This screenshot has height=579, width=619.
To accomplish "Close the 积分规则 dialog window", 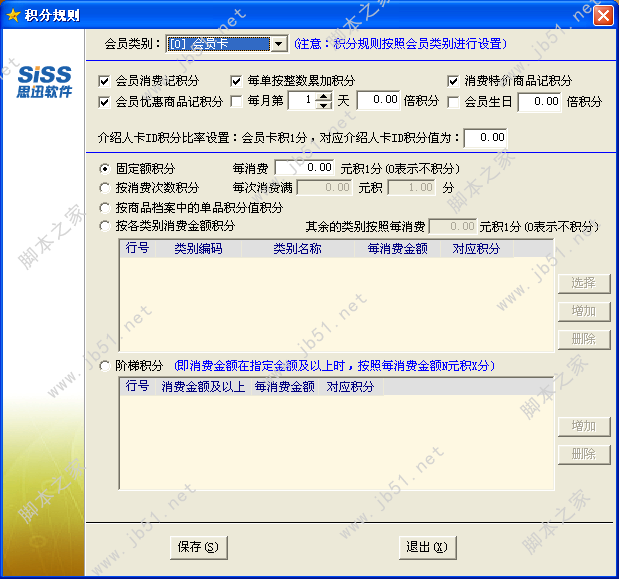I will (x=603, y=16).
